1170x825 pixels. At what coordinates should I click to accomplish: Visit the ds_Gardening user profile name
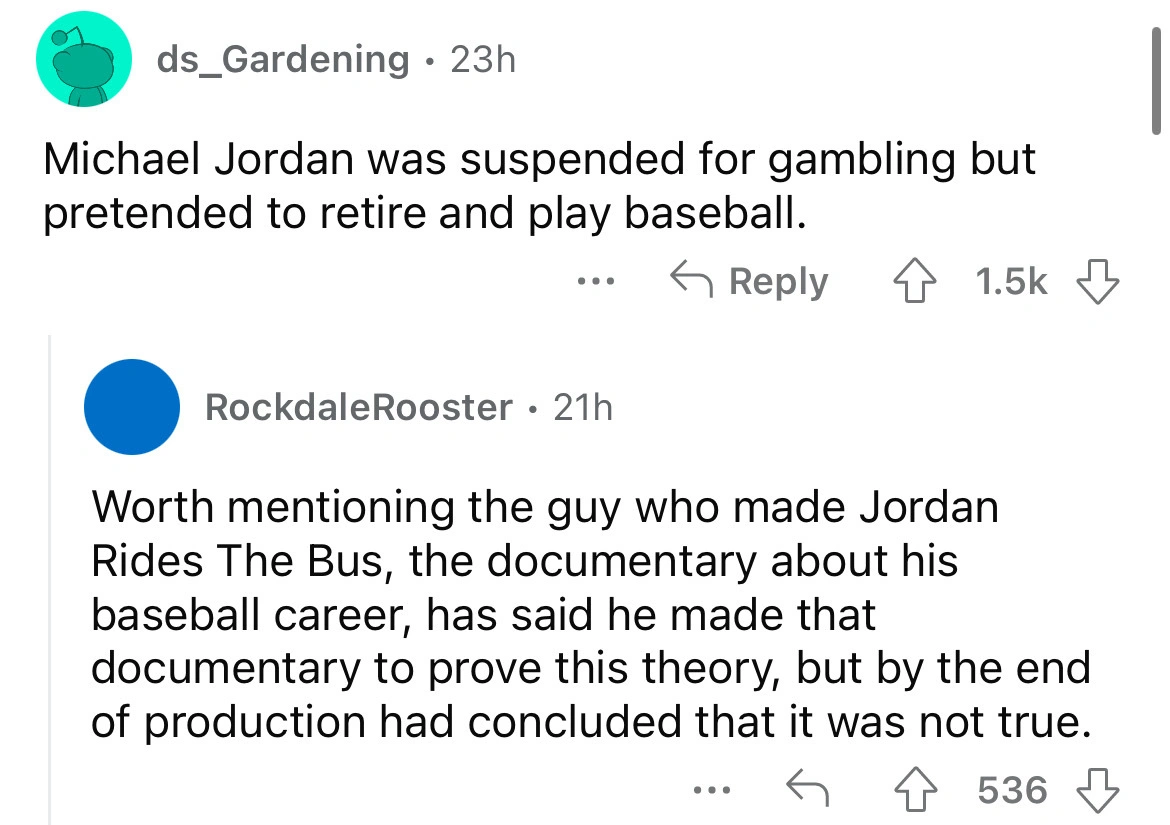tap(283, 60)
